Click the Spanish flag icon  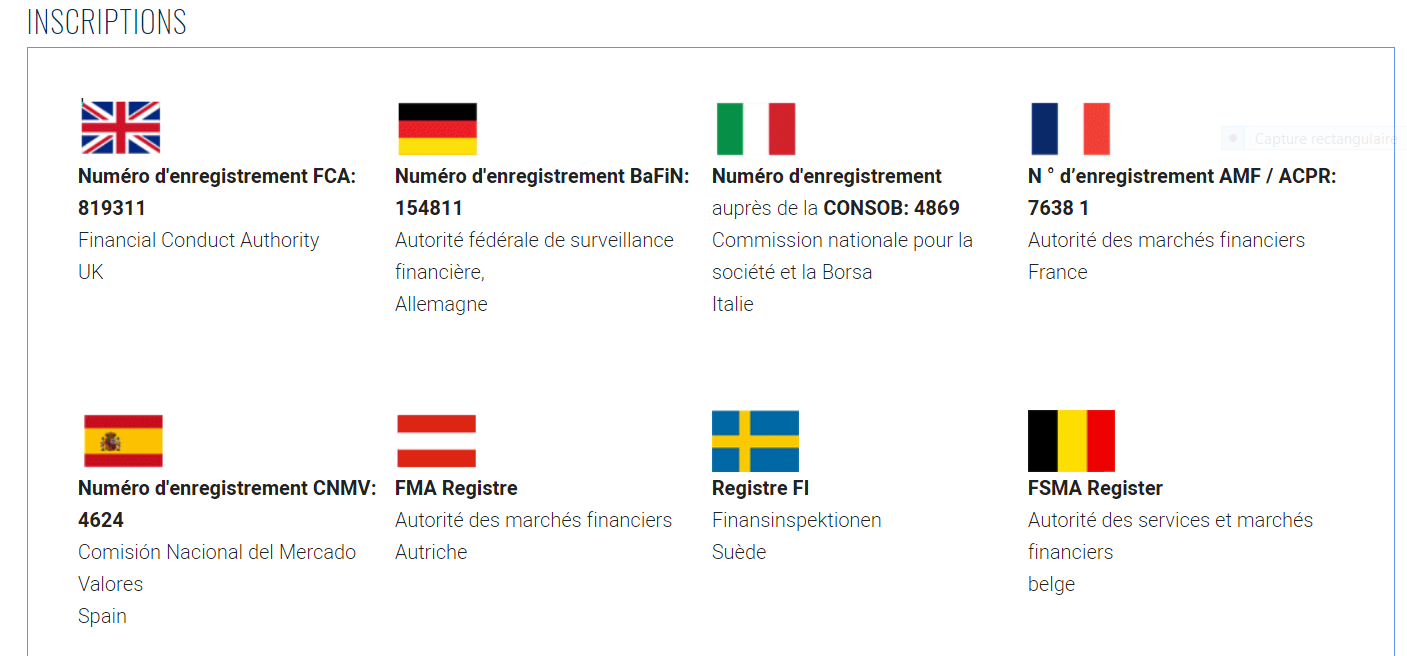[x=122, y=441]
